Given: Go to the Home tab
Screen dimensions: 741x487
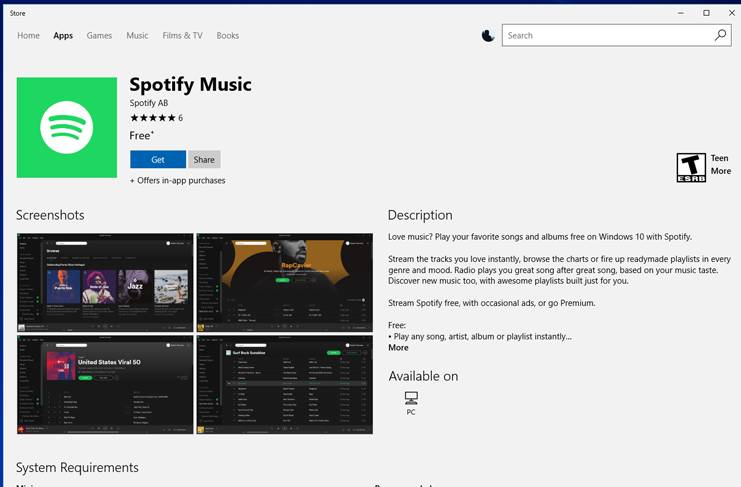Looking at the screenshot, I should click(28, 35).
